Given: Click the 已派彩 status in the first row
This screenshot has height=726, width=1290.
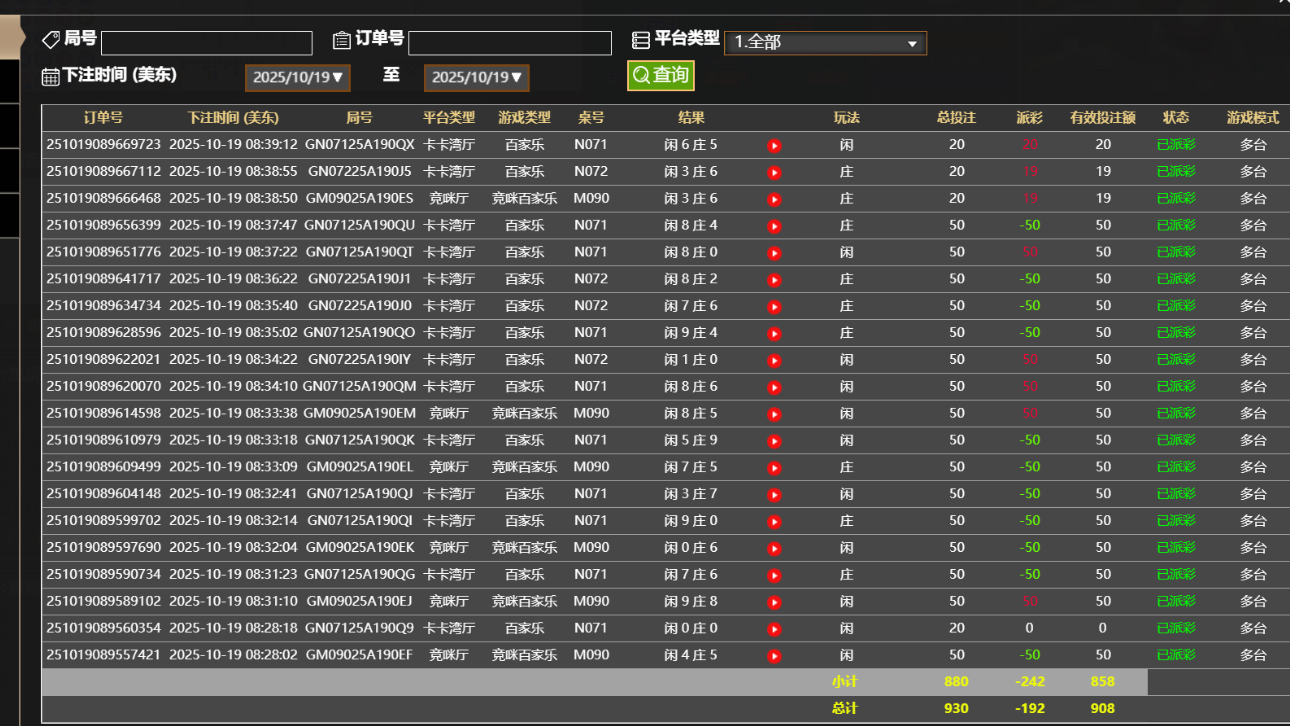Looking at the screenshot, I should pos(1176,145).
